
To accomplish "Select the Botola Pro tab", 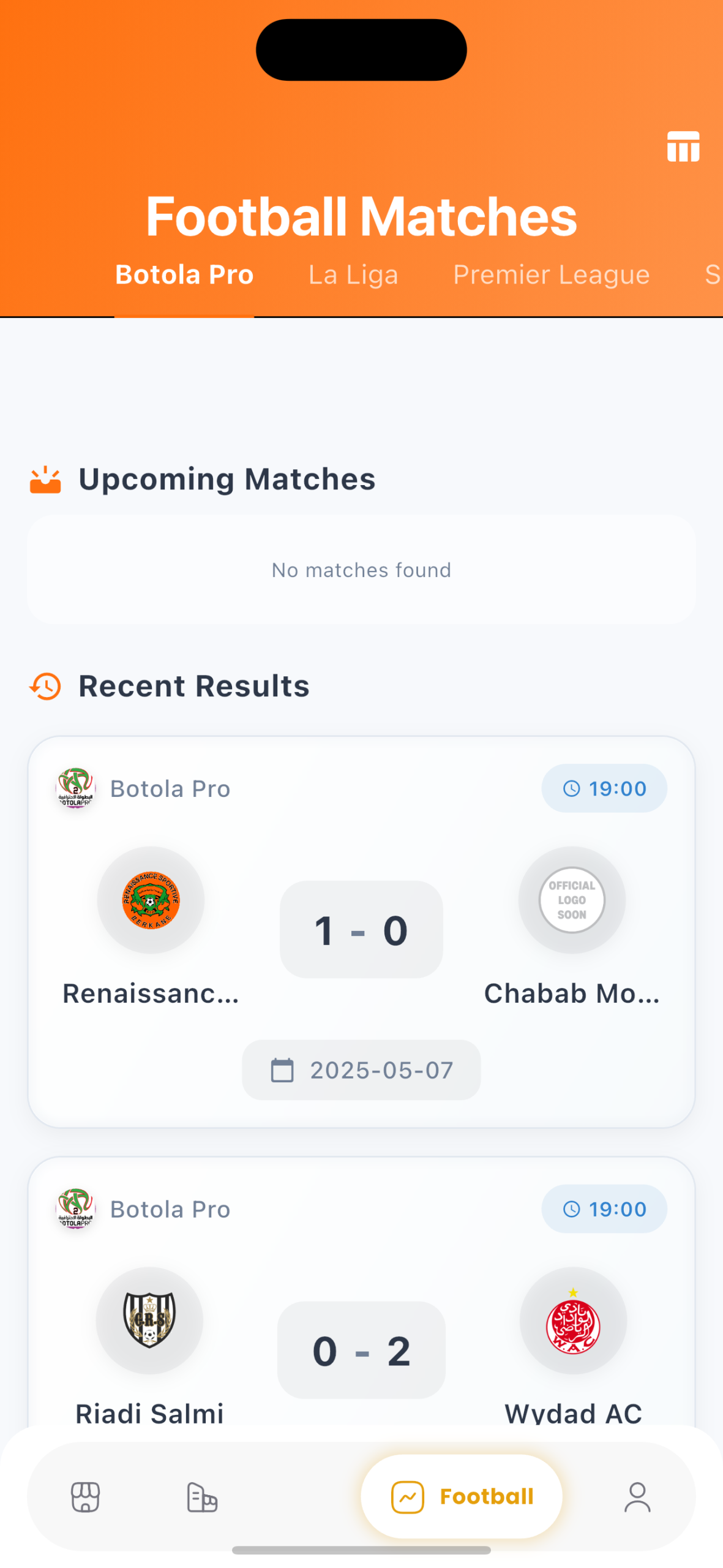I will (184, 274).
